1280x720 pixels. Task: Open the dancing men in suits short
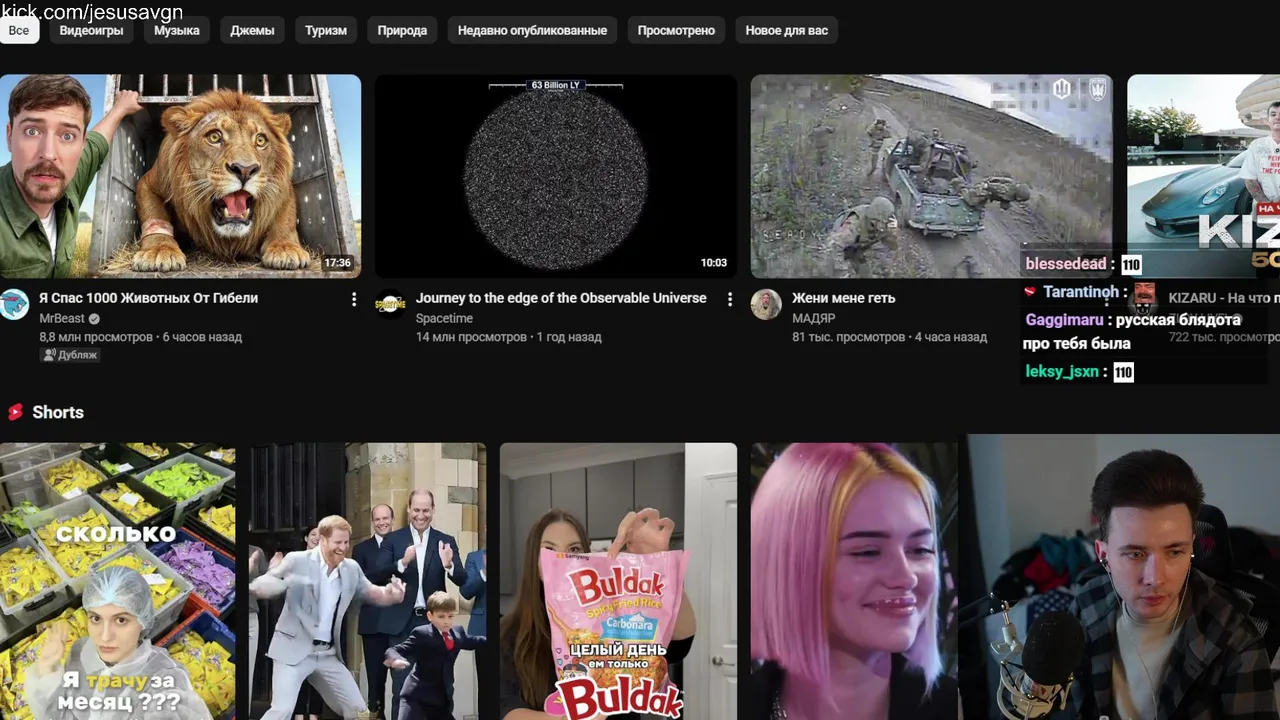pos(367,581)
